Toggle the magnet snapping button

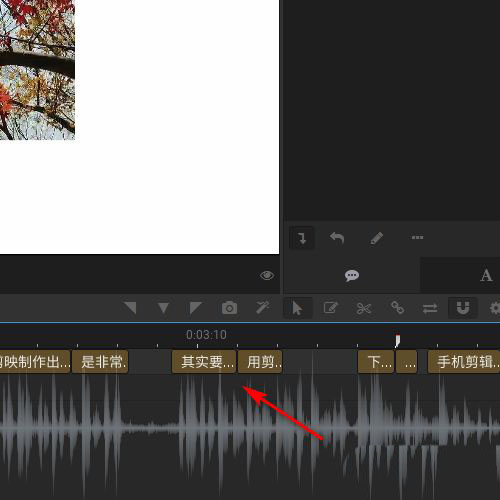[x=463, y=308]
